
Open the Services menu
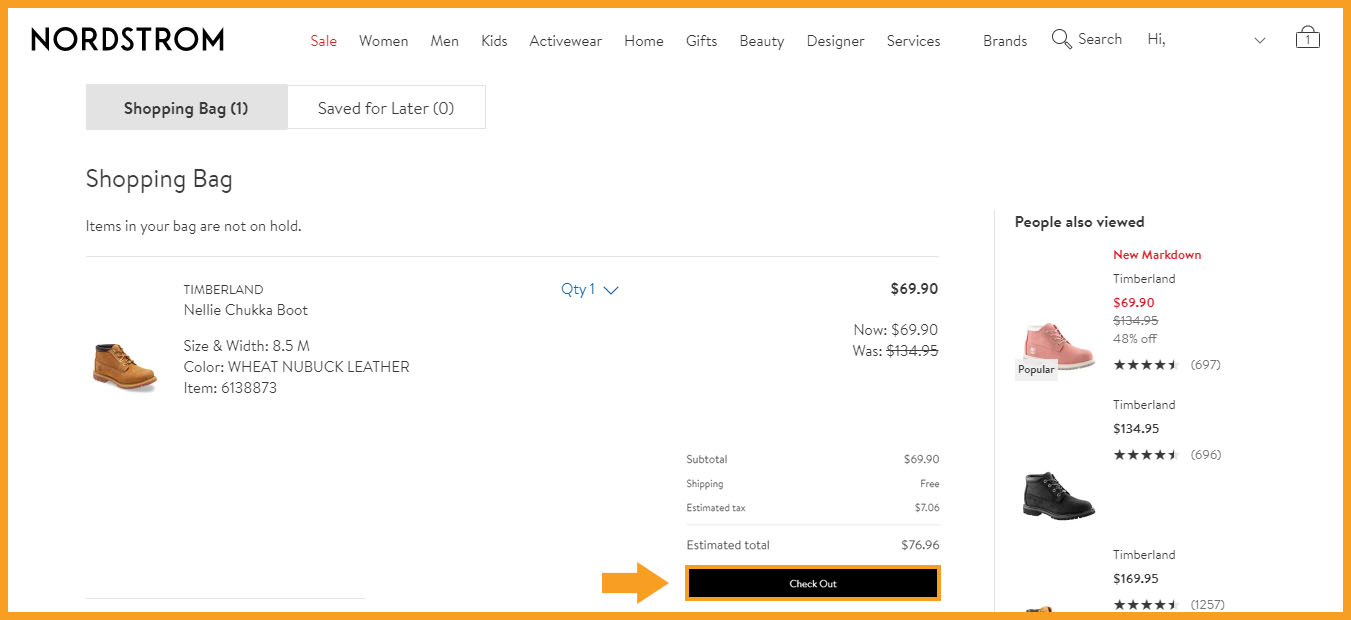pos(914,41)
